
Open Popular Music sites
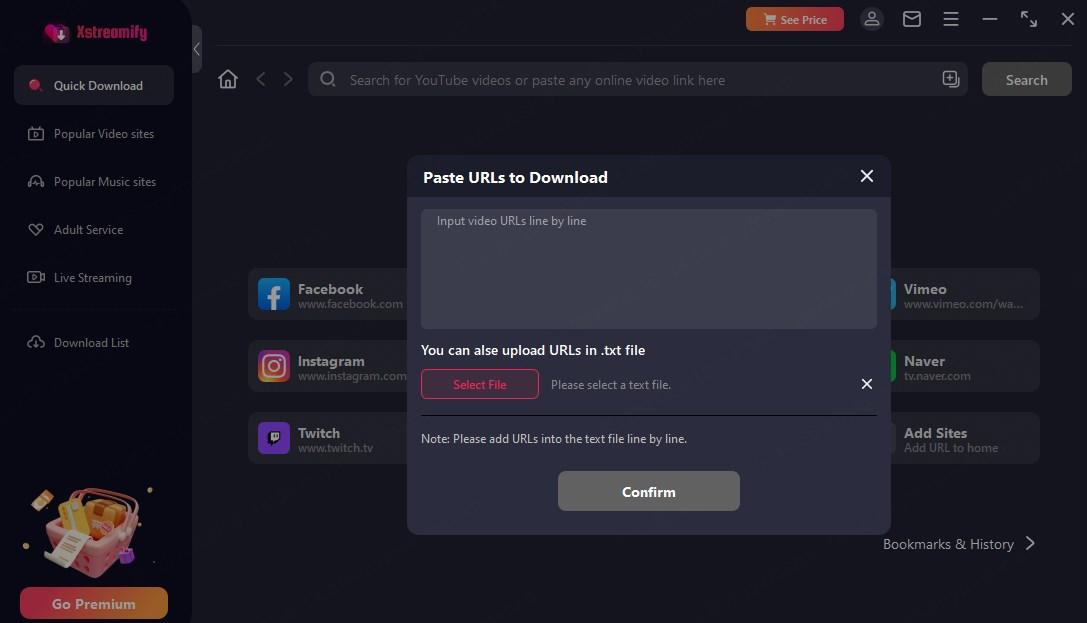tap(94, 182)
